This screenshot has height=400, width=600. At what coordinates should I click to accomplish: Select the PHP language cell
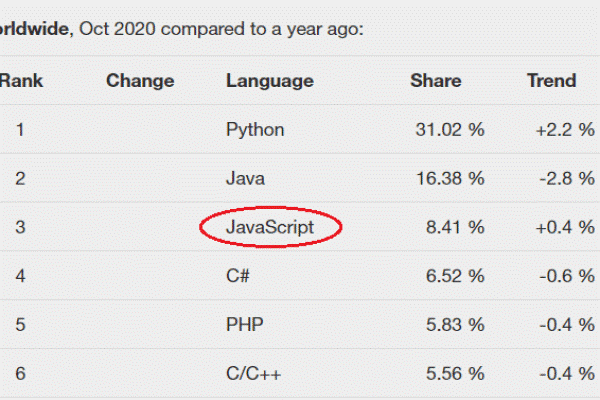tap(245, 325)
